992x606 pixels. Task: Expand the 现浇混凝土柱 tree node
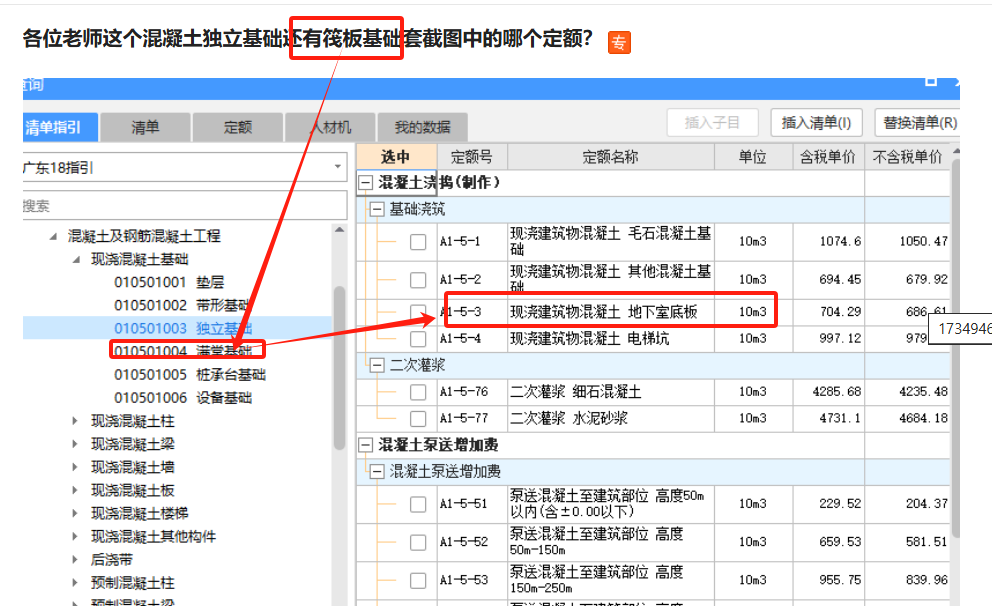pyautogui.click(x=75, y=421)
